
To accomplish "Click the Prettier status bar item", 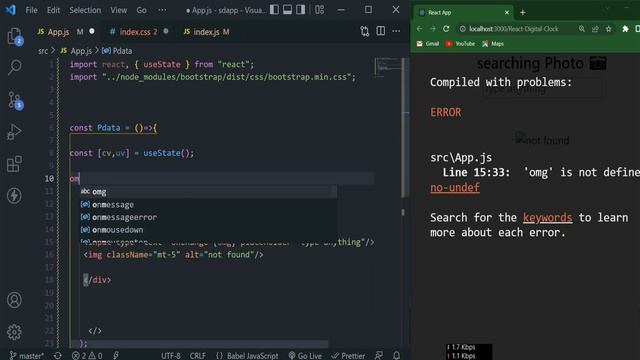I will coord(348,356).
